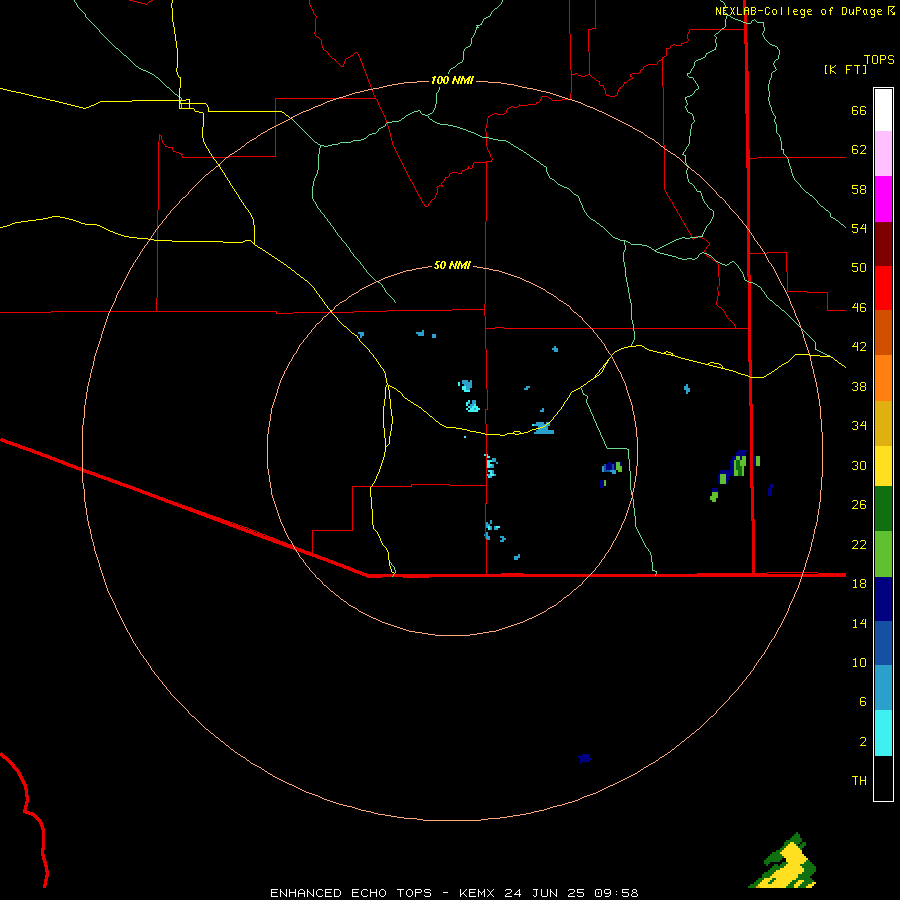900x900 pixels.
Task: Select the bright red legend swatch
Action: point(883,288)
